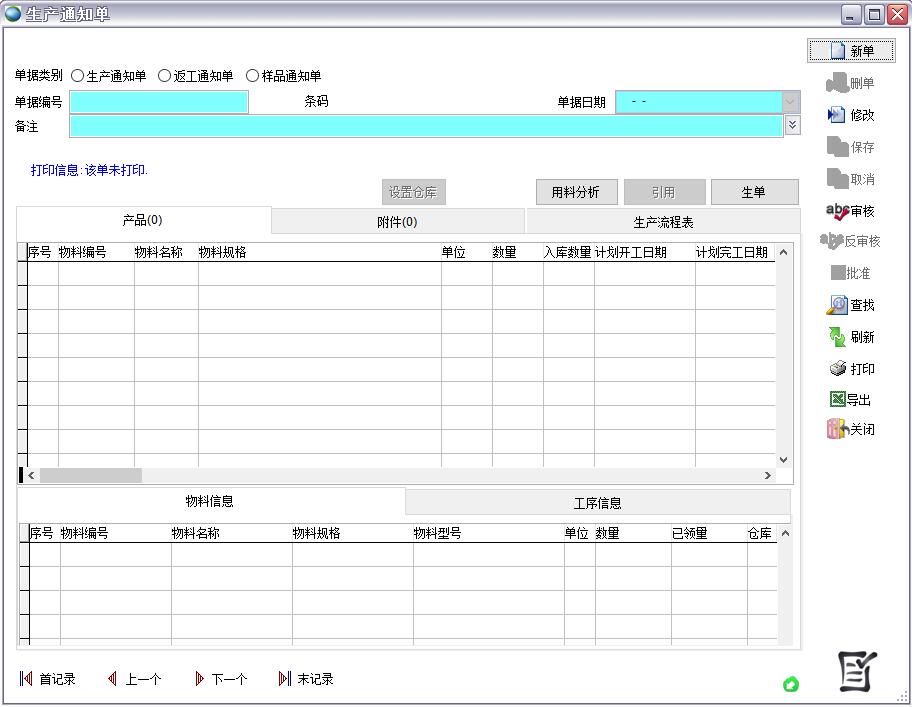The height and width of the screenshot is (707, 912).
Task: Click the 刷新 (refresh) icon
Action: (838, 337)
